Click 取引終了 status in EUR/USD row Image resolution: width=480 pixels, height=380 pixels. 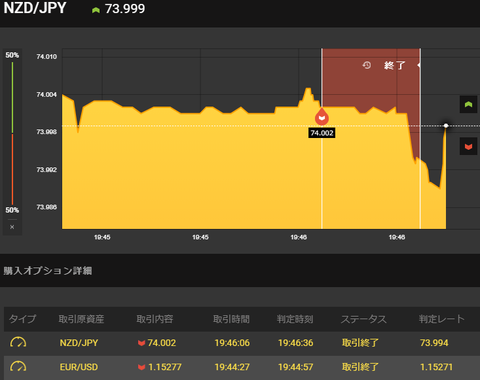360,367
